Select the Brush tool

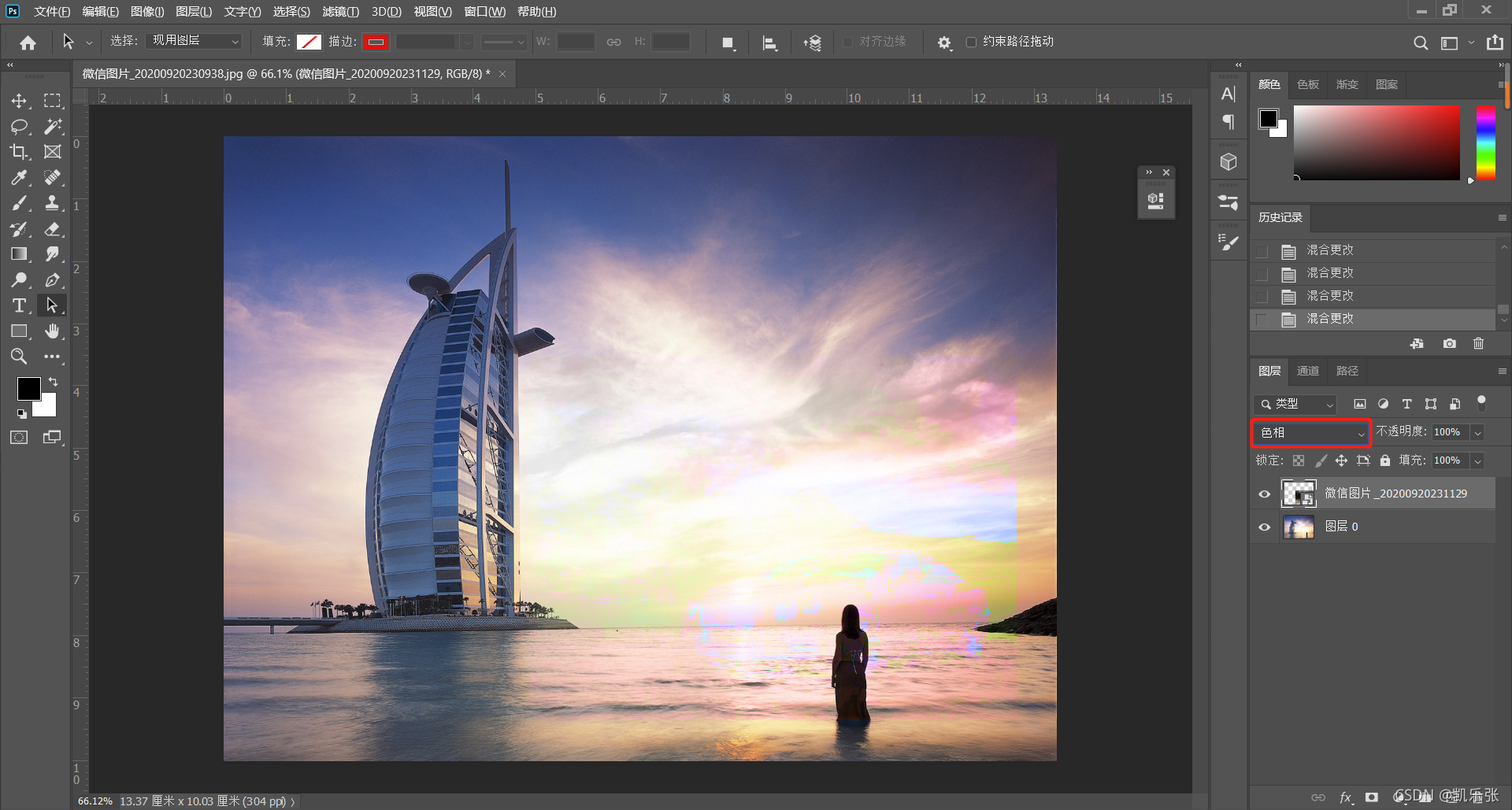point(19,203)
